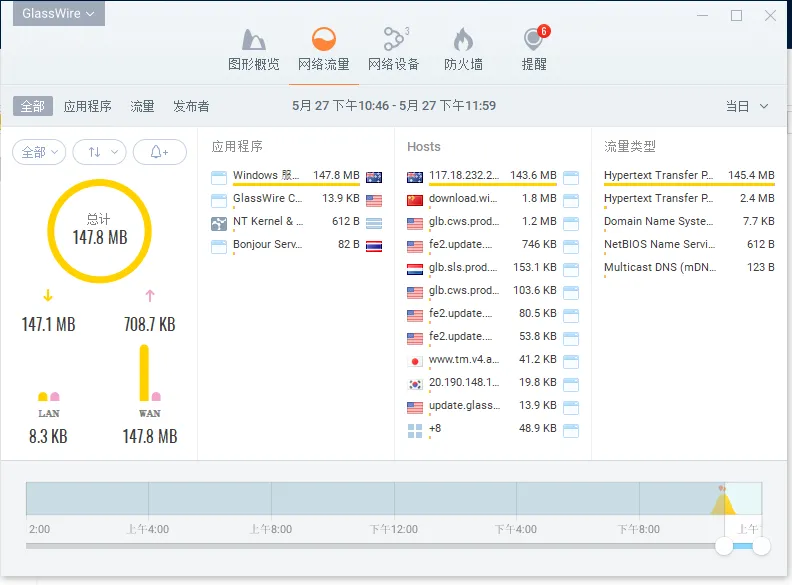Open the up/down traffic direction dropdown
This screenshot has width=792, height=585.
tap(99, 152)
